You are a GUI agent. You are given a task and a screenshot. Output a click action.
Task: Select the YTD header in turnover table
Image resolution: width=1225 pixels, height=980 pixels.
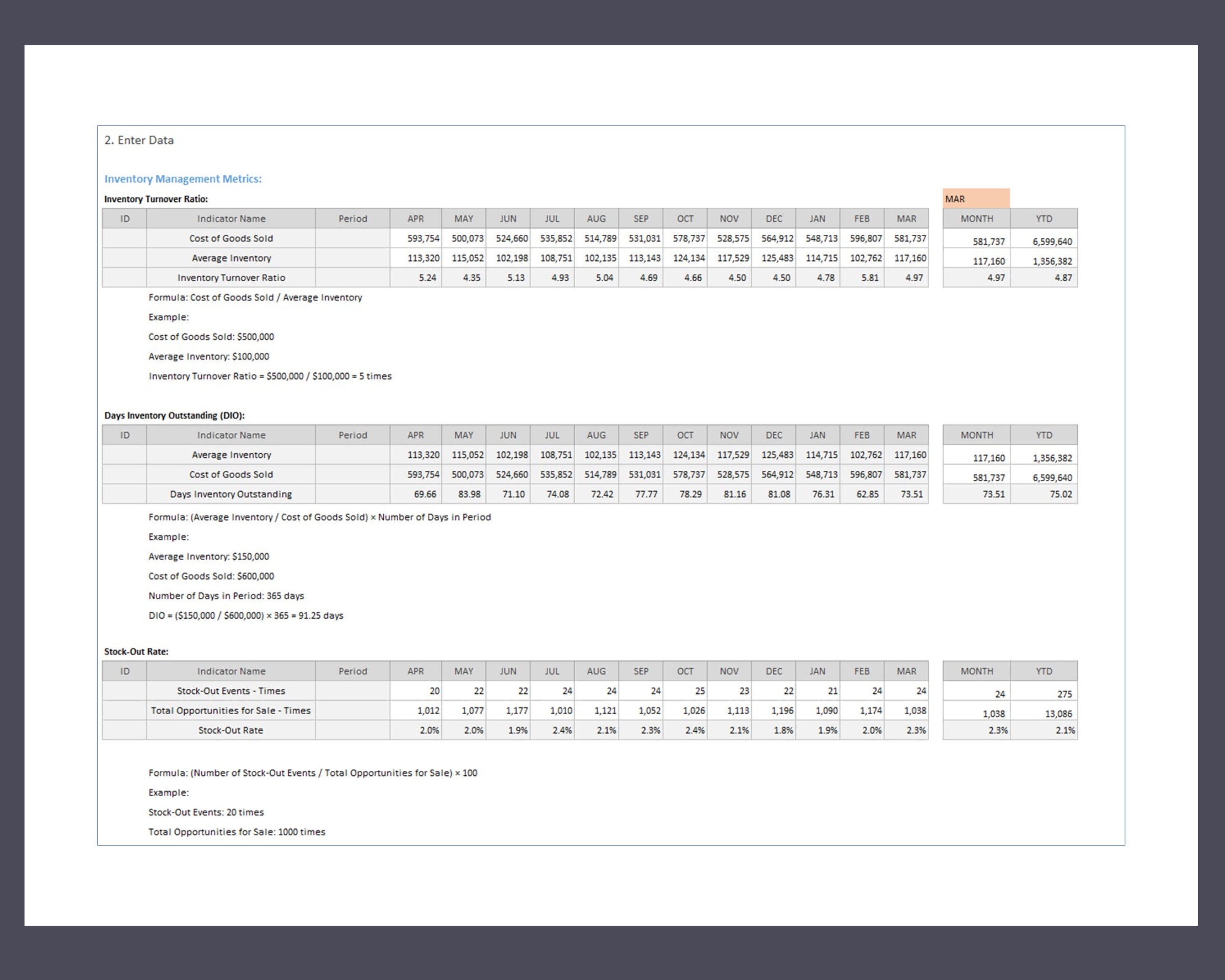coord(1045,218)
